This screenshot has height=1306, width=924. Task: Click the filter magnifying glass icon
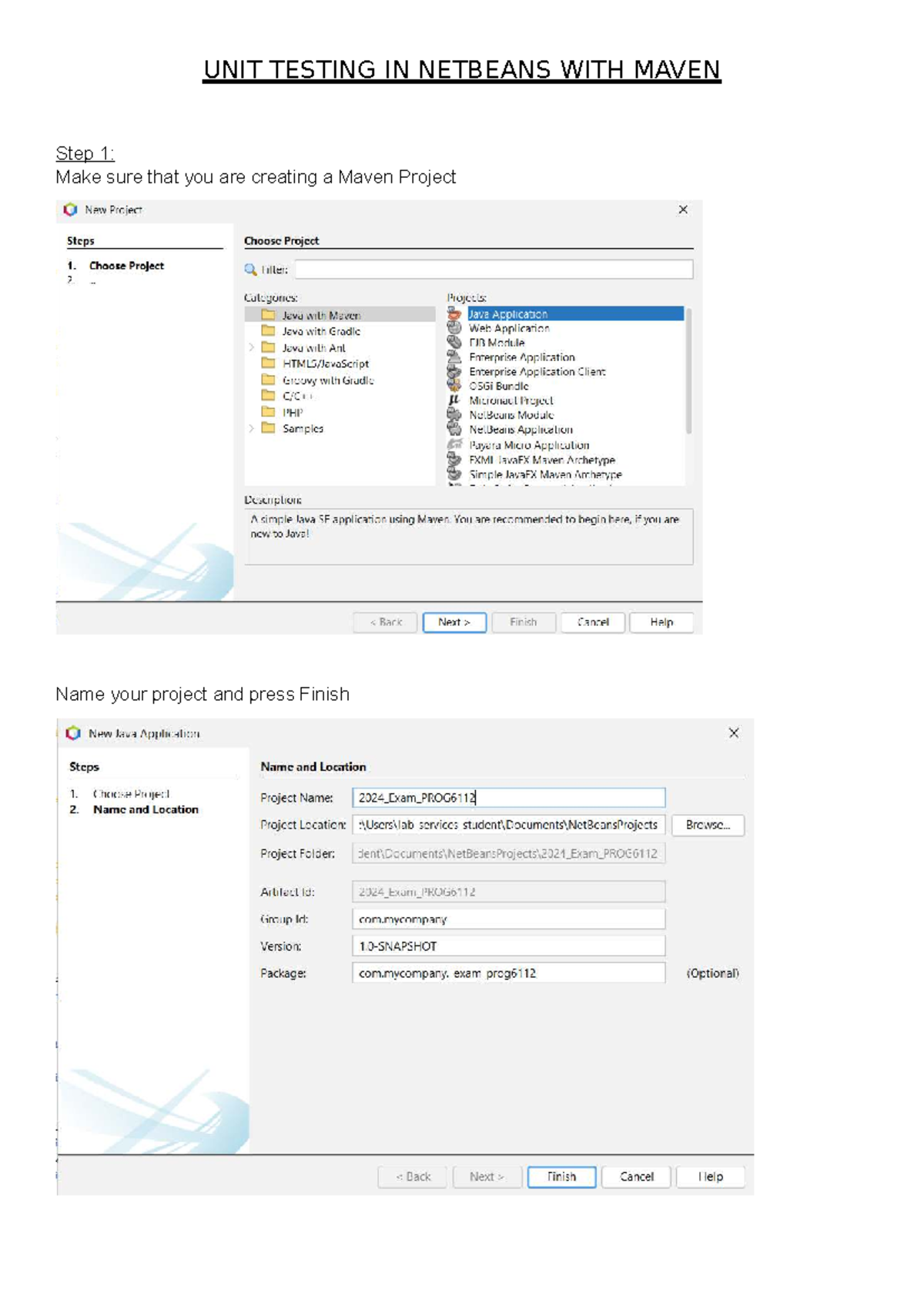point(250,270)
